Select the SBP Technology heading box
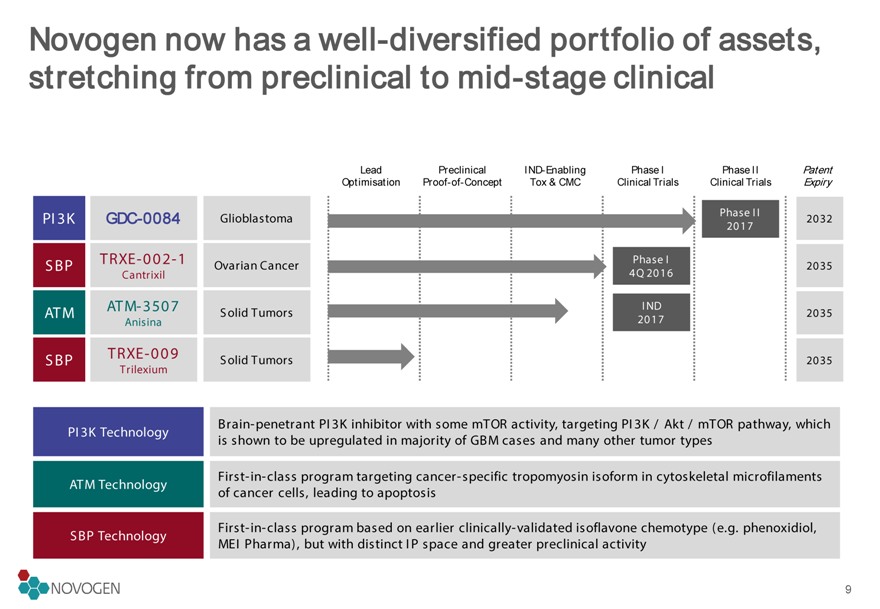 [118, 535]
